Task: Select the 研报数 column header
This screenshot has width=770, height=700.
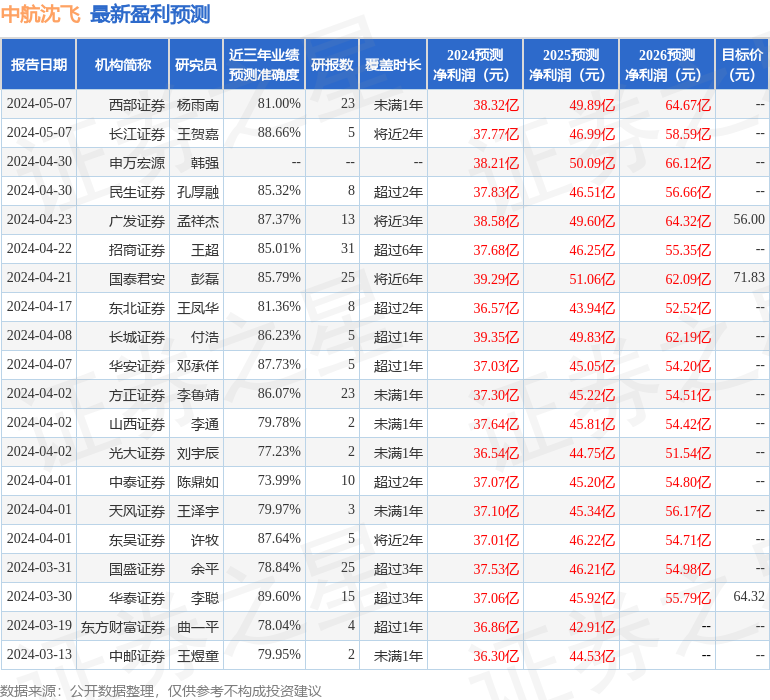Action: tap(332, 65)
